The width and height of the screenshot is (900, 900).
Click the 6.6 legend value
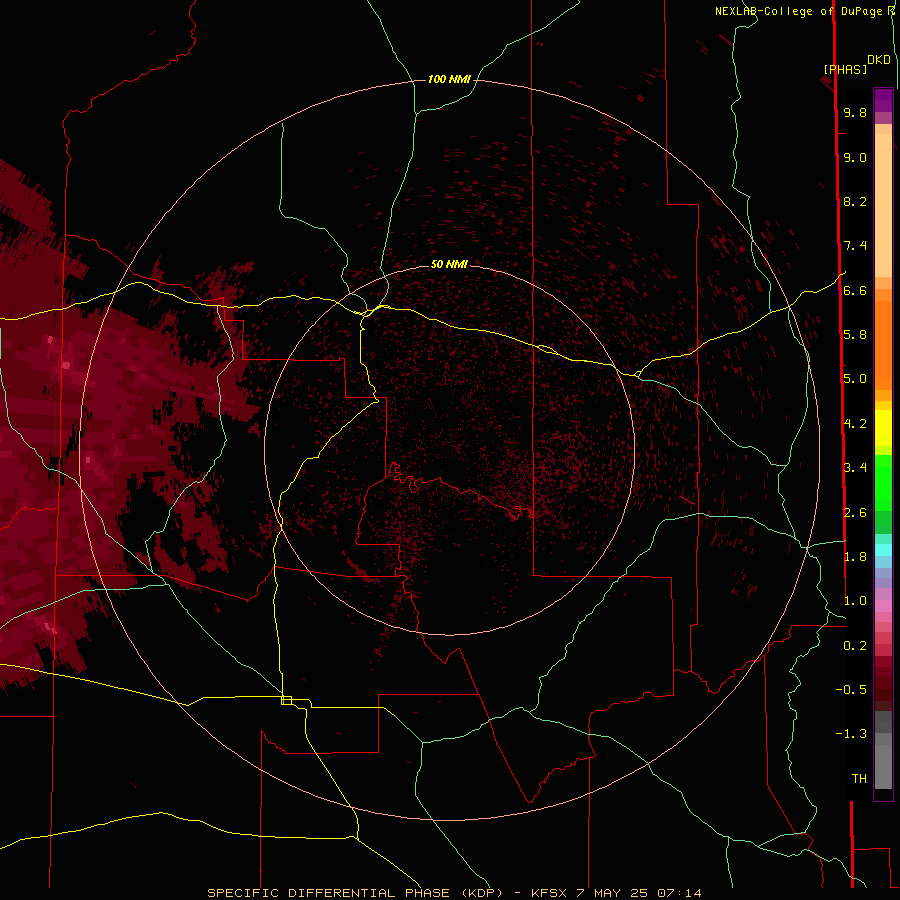[855, 290]
